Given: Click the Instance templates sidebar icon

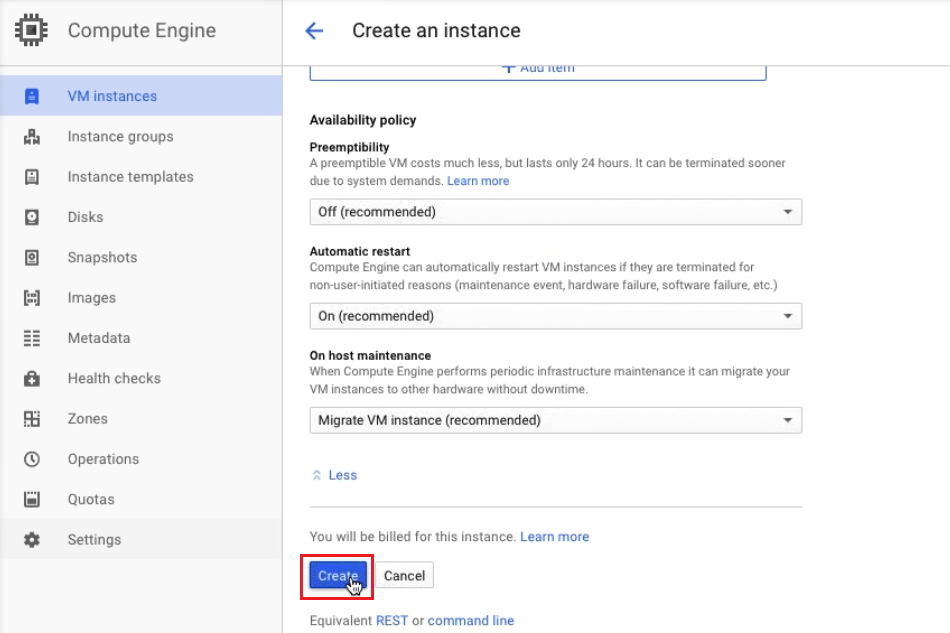Looking at the screenshot, I should [x=32, y=177].
